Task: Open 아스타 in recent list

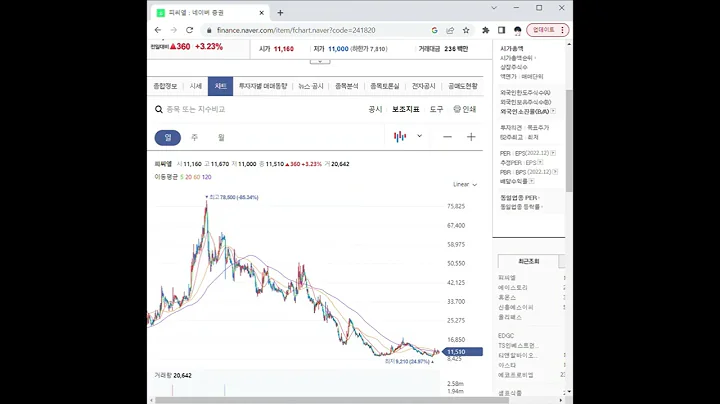Action: point(507,365)
